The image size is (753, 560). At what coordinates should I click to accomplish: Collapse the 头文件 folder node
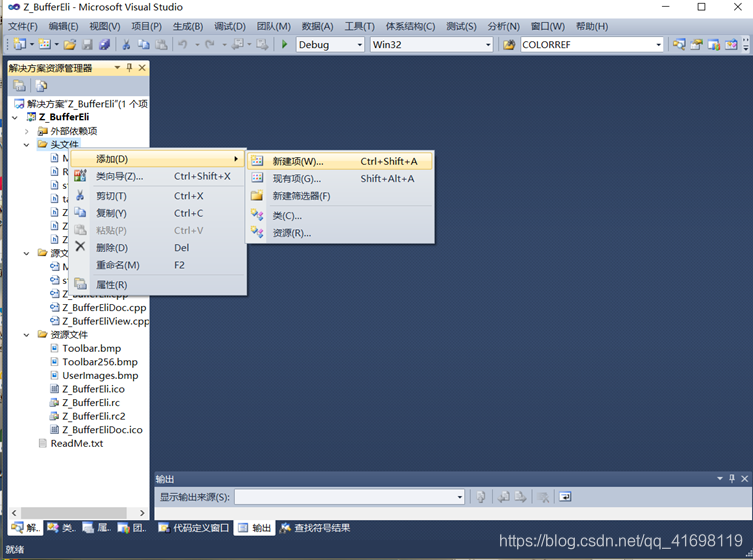pyautogui.click(x=27, y=145)
